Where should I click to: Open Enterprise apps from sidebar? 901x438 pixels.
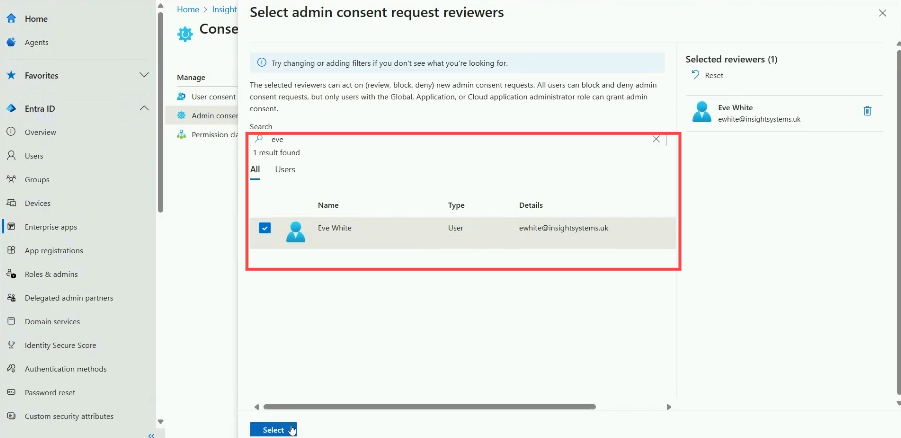click(x=50, y=227)
